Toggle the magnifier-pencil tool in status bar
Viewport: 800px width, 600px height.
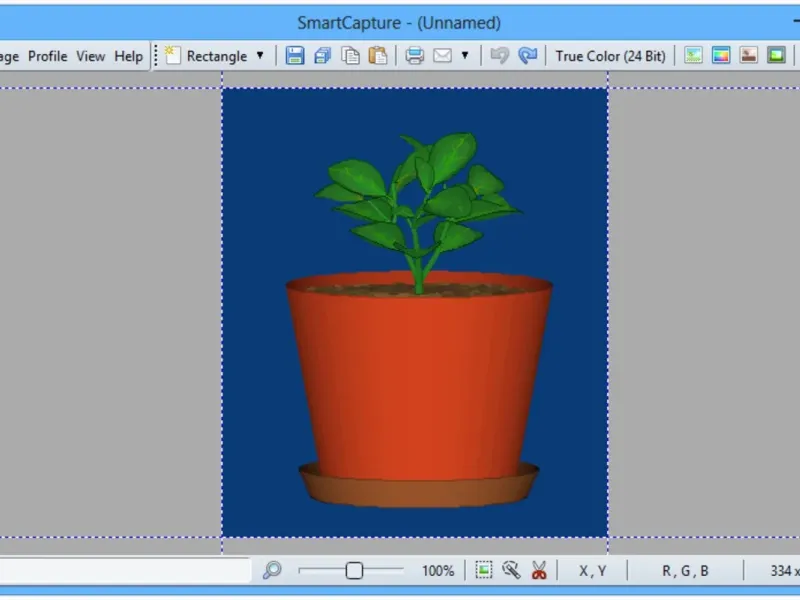(x=512, y=570)
